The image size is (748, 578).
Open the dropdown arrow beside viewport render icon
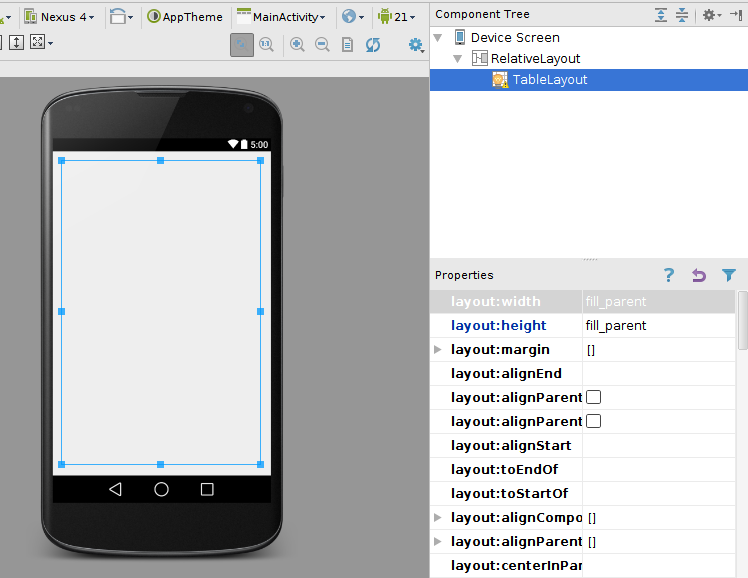[x=51, y=43]
